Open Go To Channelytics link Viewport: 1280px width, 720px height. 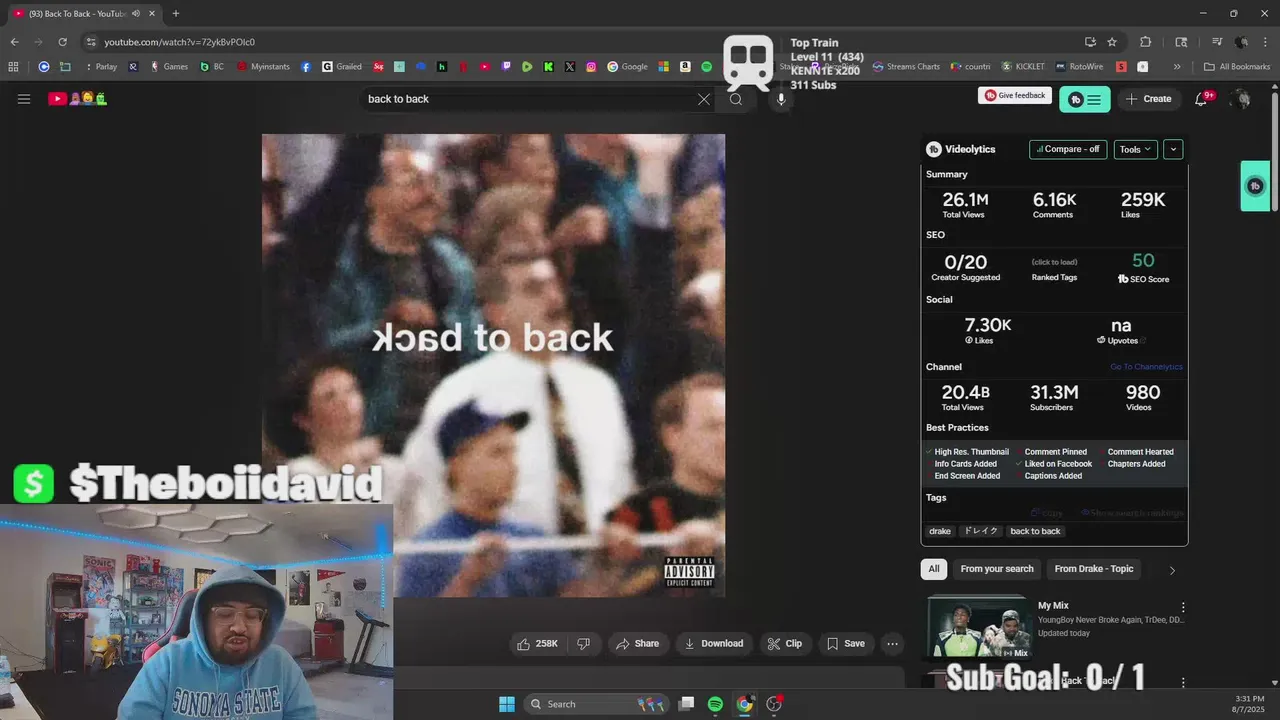point(1146,367)
